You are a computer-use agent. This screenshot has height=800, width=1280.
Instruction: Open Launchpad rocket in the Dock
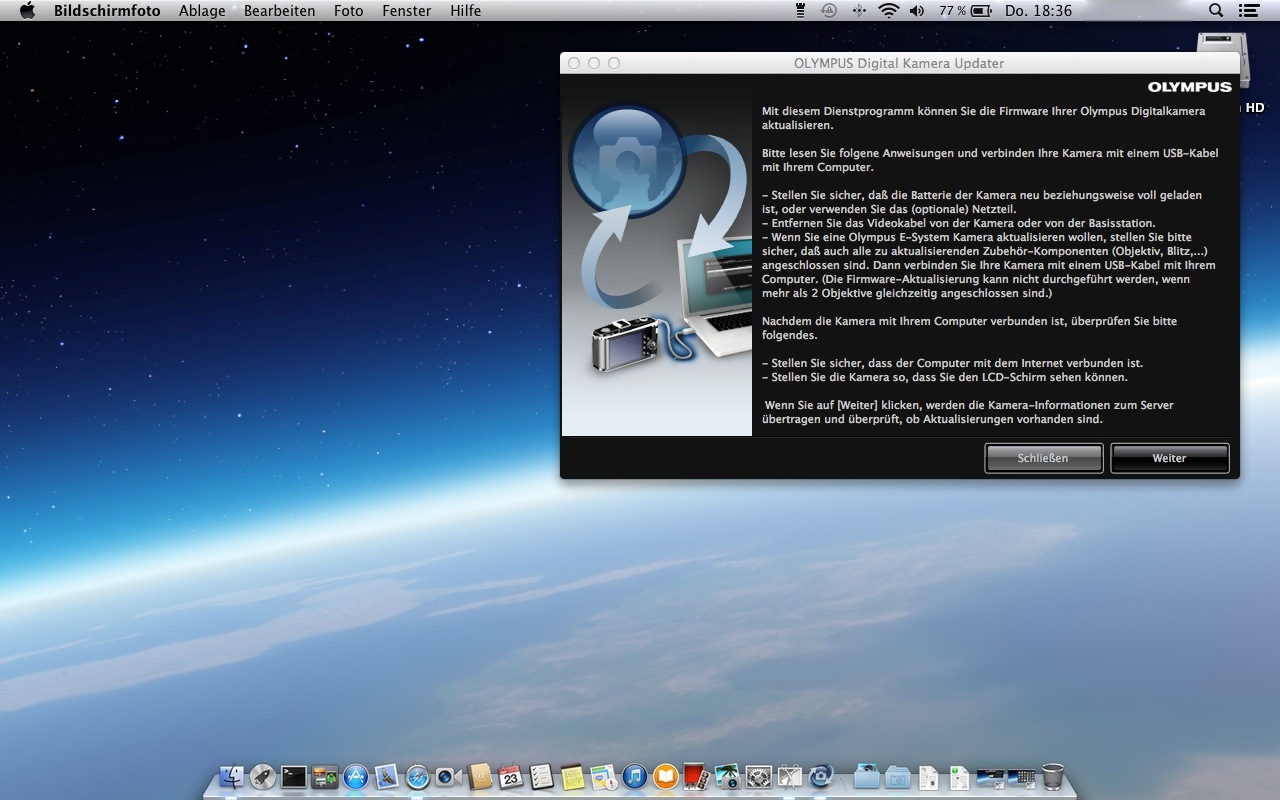[263, 776]
